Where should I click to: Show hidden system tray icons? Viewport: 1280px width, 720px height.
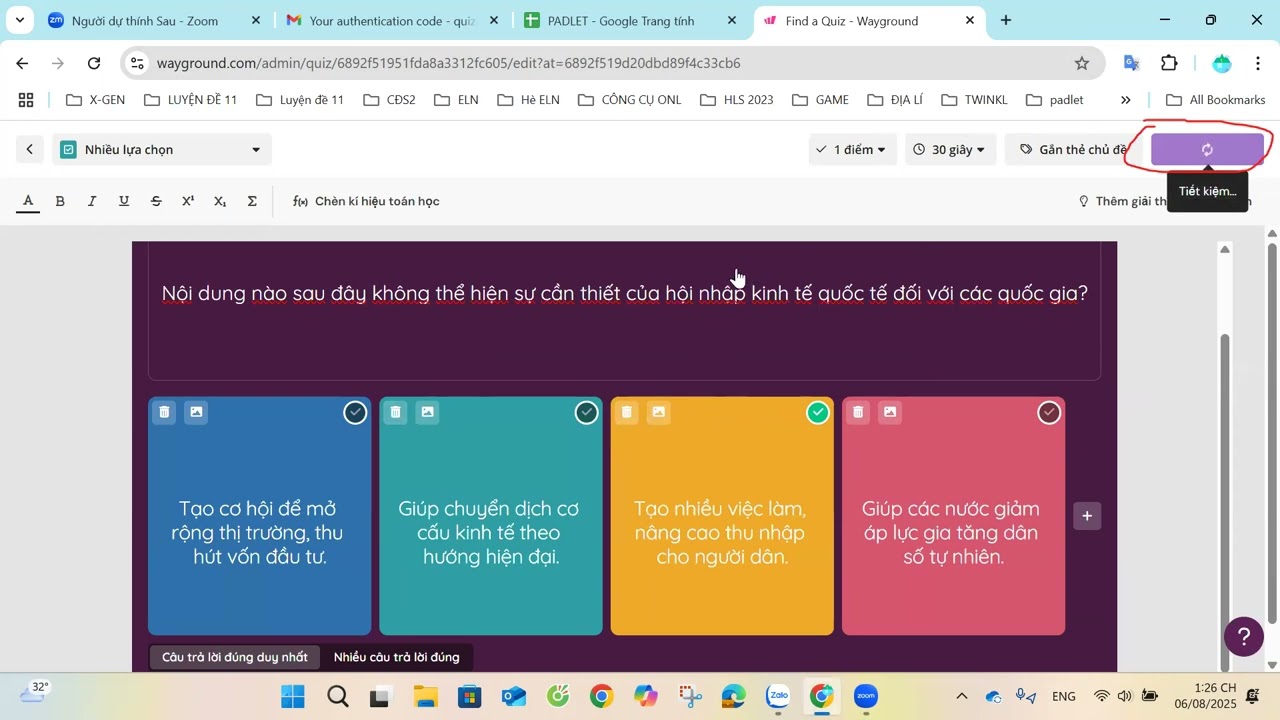point(961,696)
